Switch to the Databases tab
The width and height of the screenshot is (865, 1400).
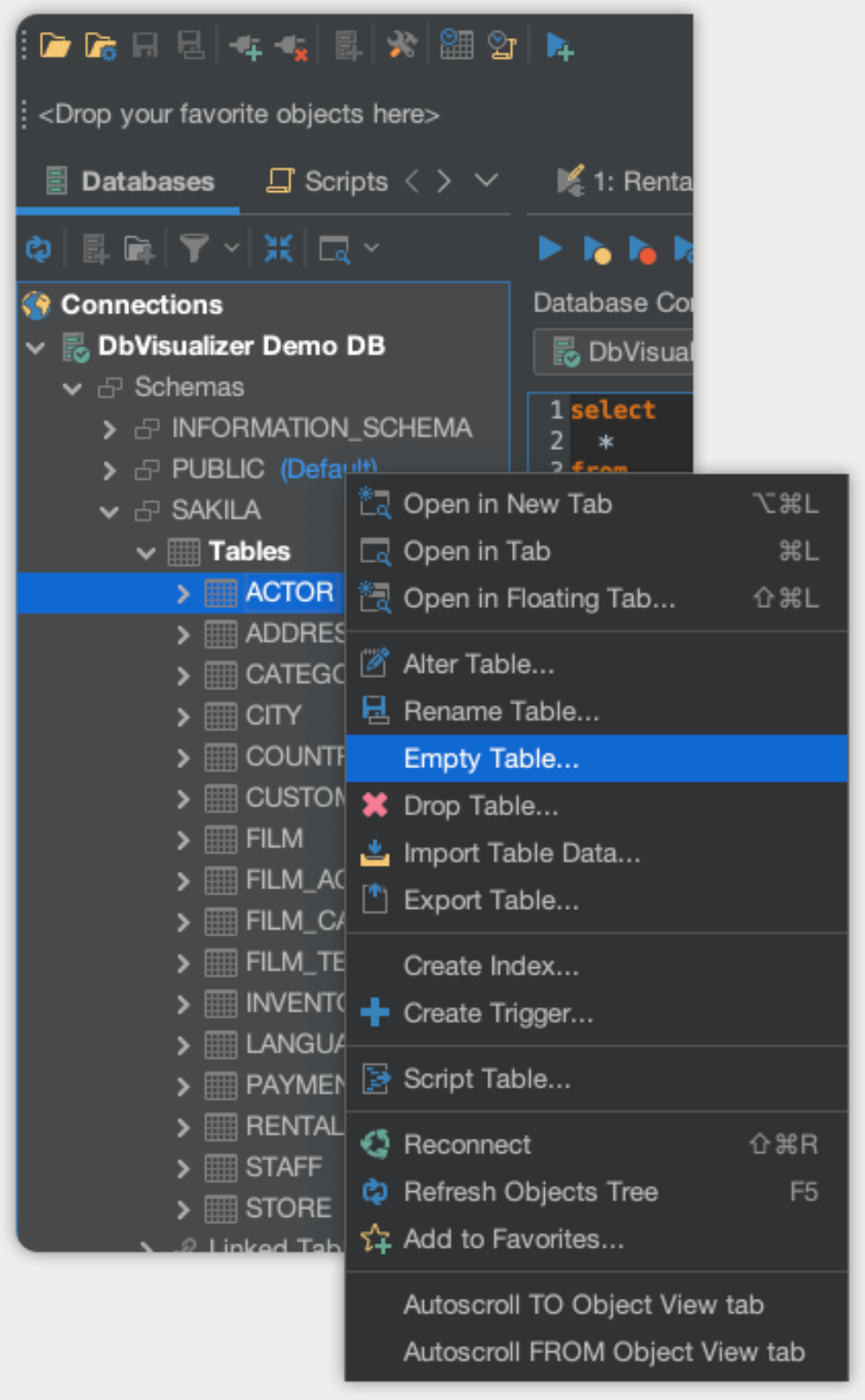(x=129, y=181)
